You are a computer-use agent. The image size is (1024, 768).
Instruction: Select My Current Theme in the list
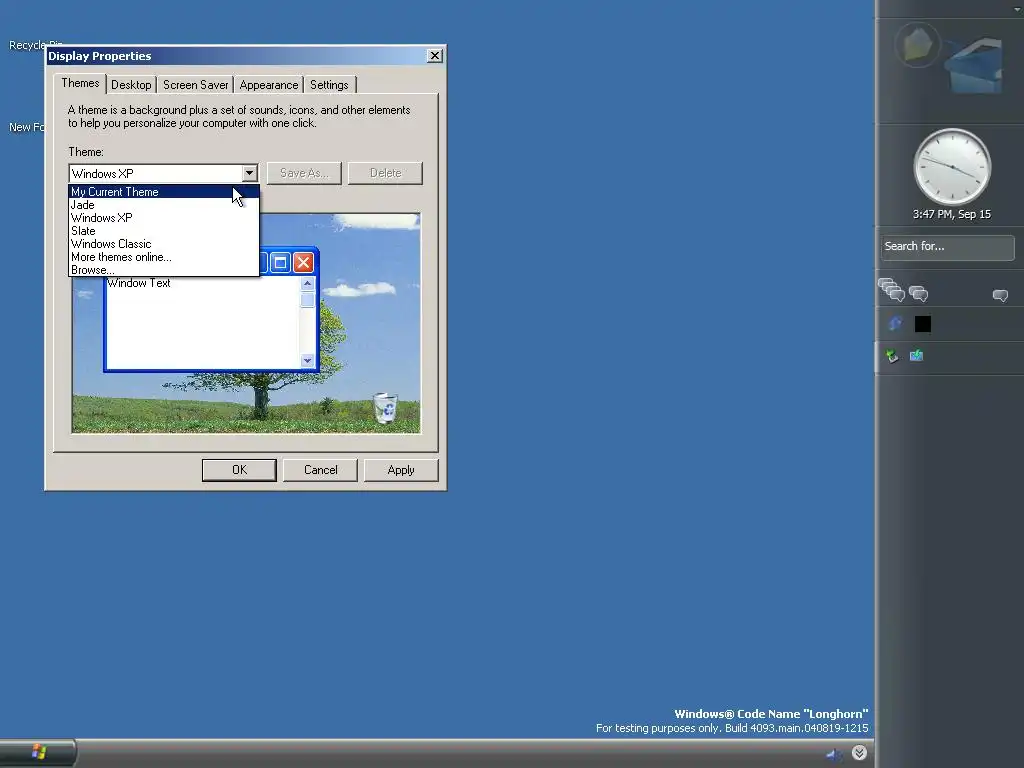[x=164, y=192]
